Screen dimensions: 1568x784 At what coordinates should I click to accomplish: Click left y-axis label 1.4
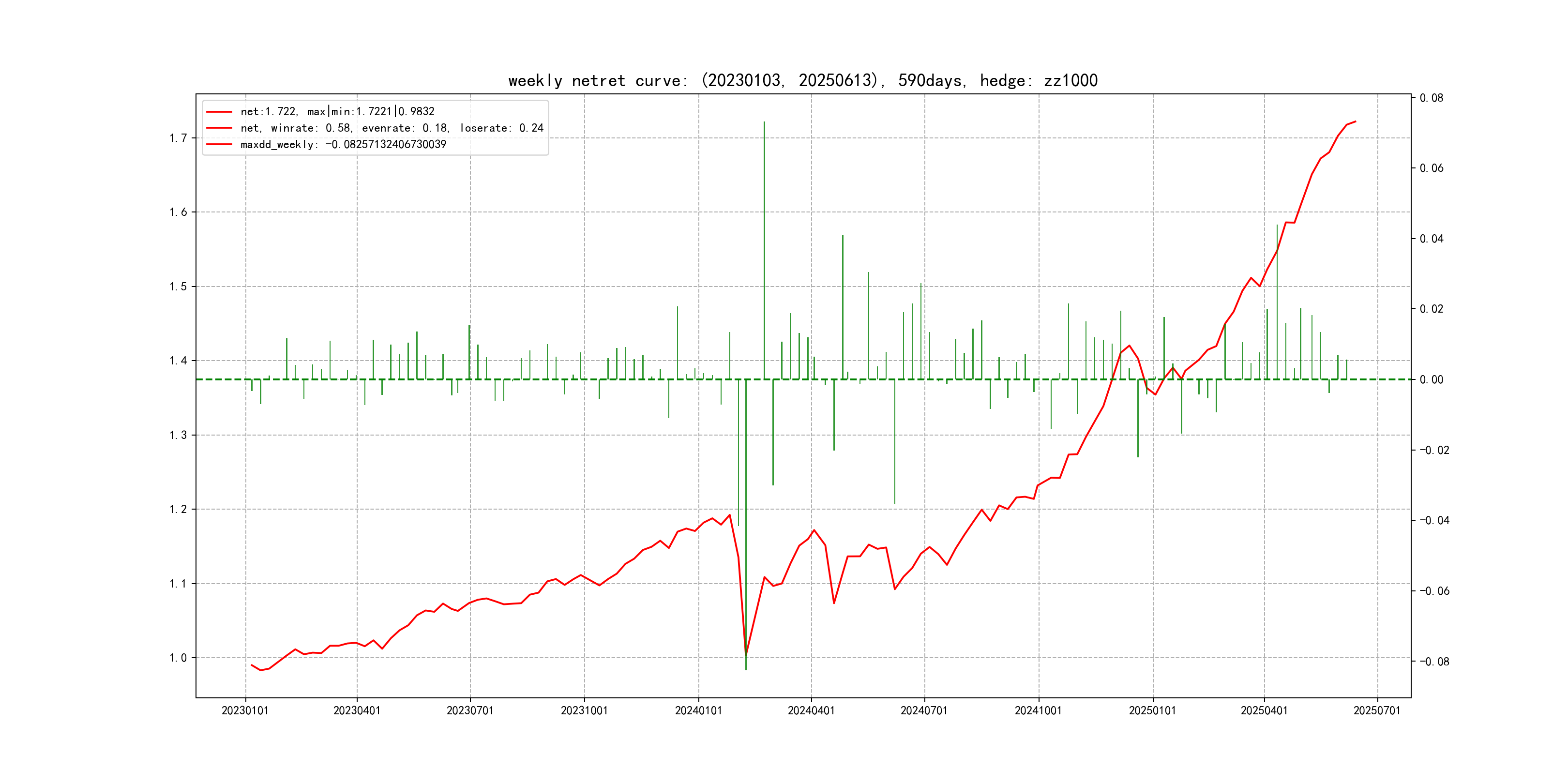coord(178,361)
